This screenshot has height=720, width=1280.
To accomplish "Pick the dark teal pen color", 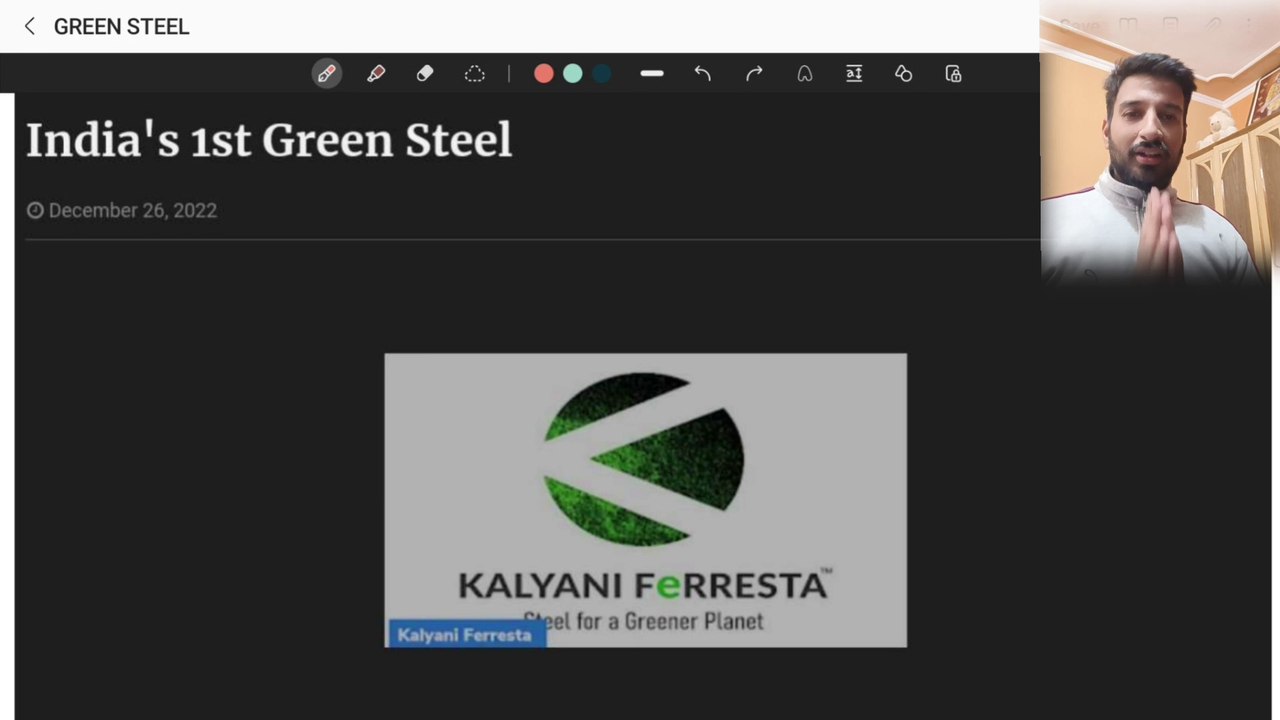I will click(x=601, y=74).
